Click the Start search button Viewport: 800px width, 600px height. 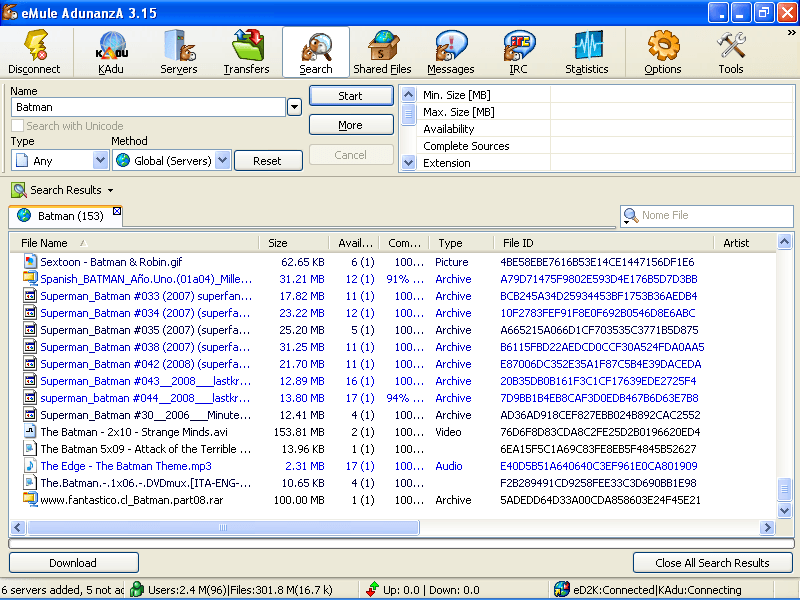coord(351,96)
